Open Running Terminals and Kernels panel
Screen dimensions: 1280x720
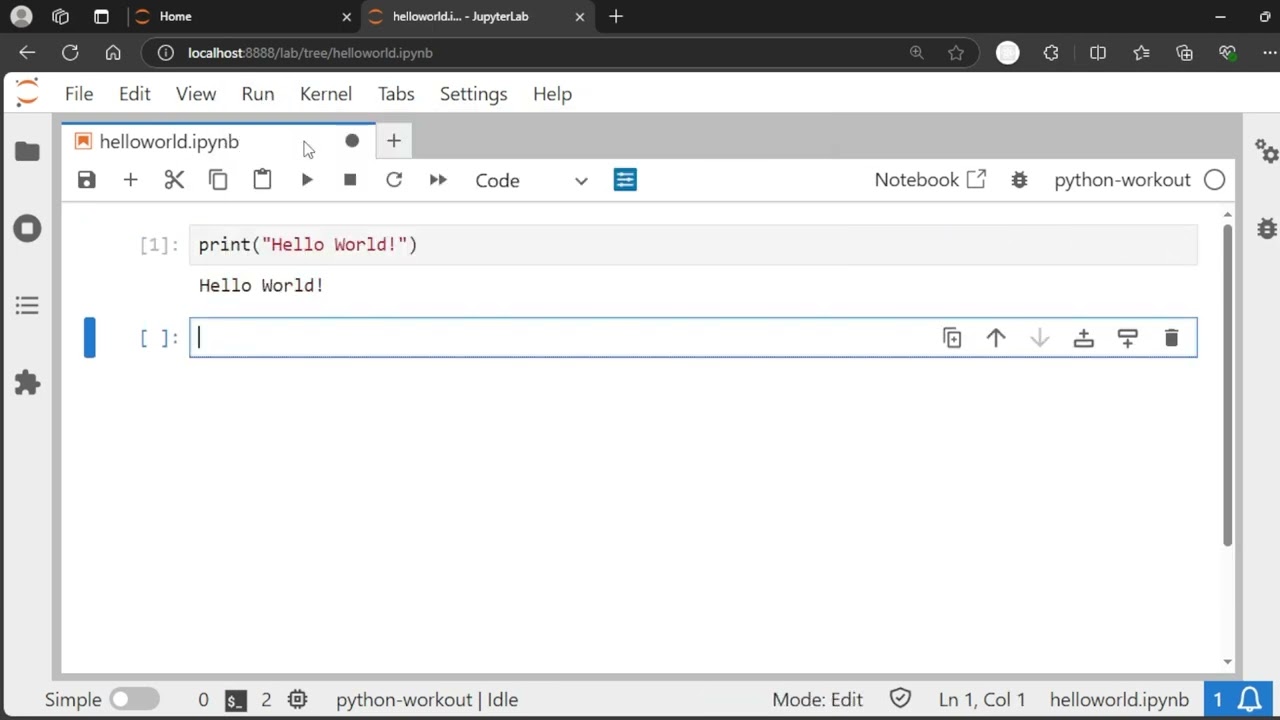(x=27, y=228)
